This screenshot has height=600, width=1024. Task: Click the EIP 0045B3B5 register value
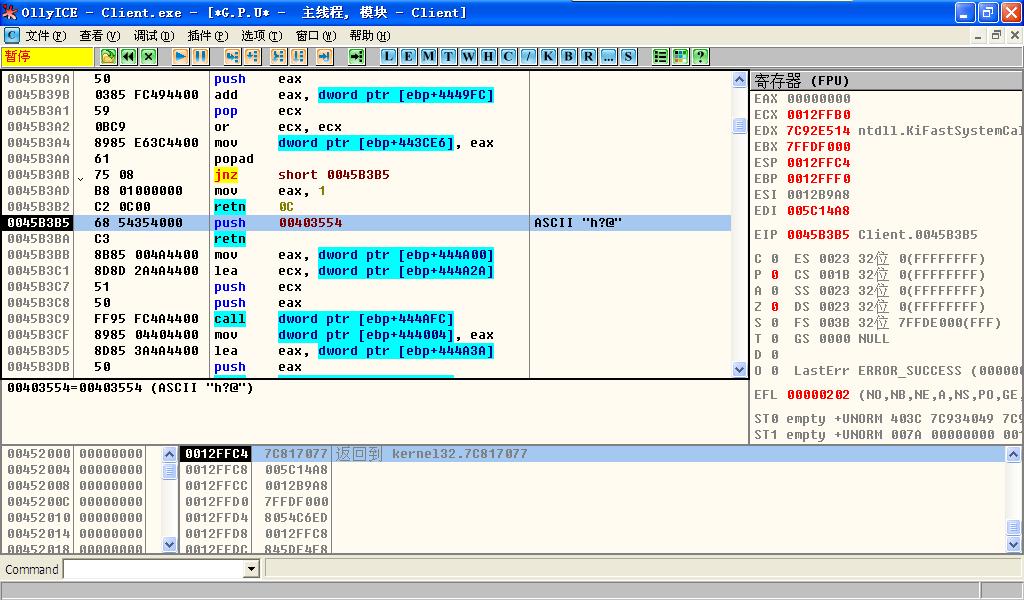(x=818, y=234)
